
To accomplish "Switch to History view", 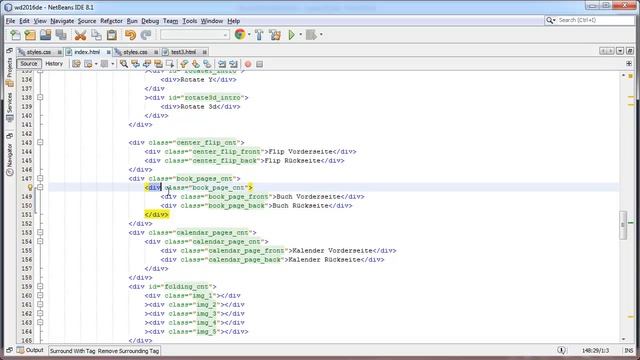I will [x=54, y=64].
